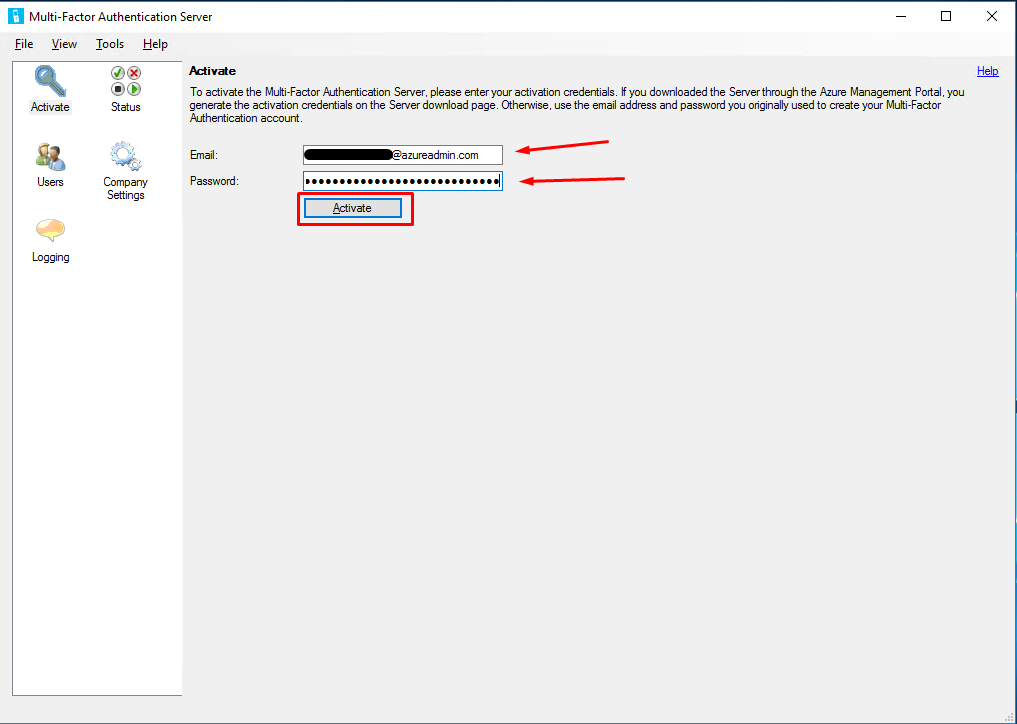Maximize the Multi-Factor Authentication Server window

click(x=946, y=16)
